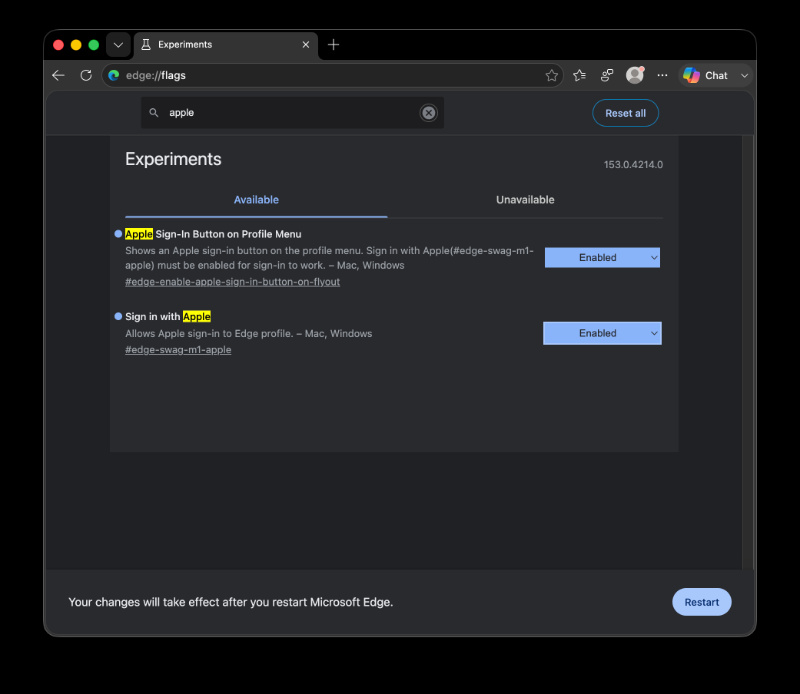Click Apple Sign-In Button on Profile Menu title
Screen dimensions: 800x694
(213, 234)
